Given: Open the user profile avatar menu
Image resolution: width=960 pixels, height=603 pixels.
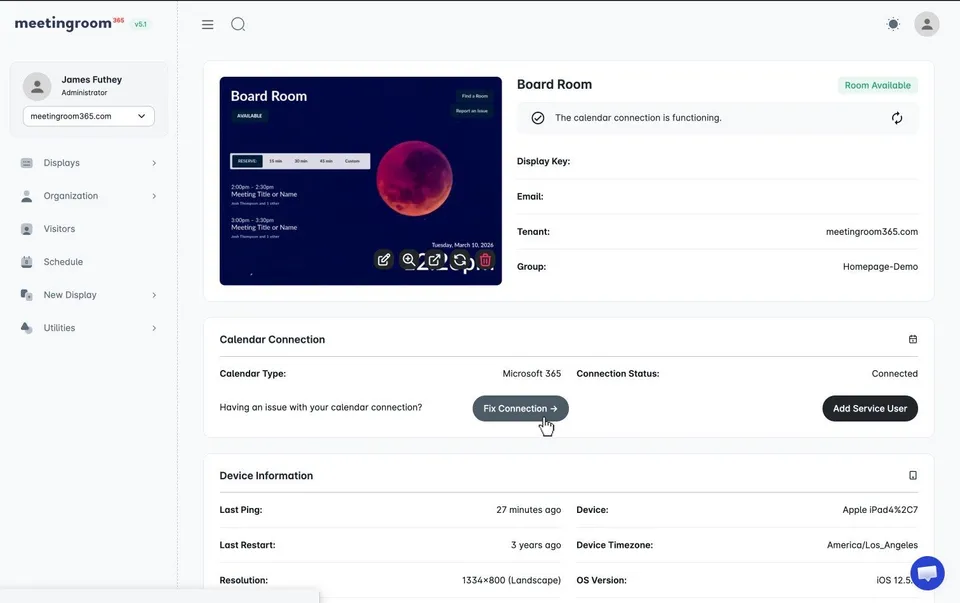Looking at the screenshot, I should tap(927, 24).
